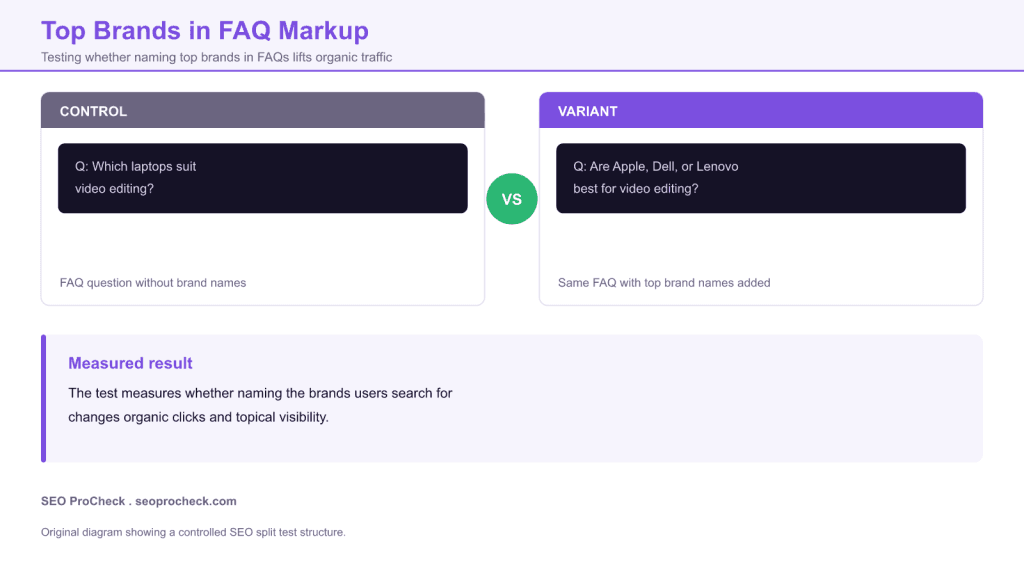Click the 'FAQ question without brand names' caption
The image size is (1024, 576).
point(153,283)
